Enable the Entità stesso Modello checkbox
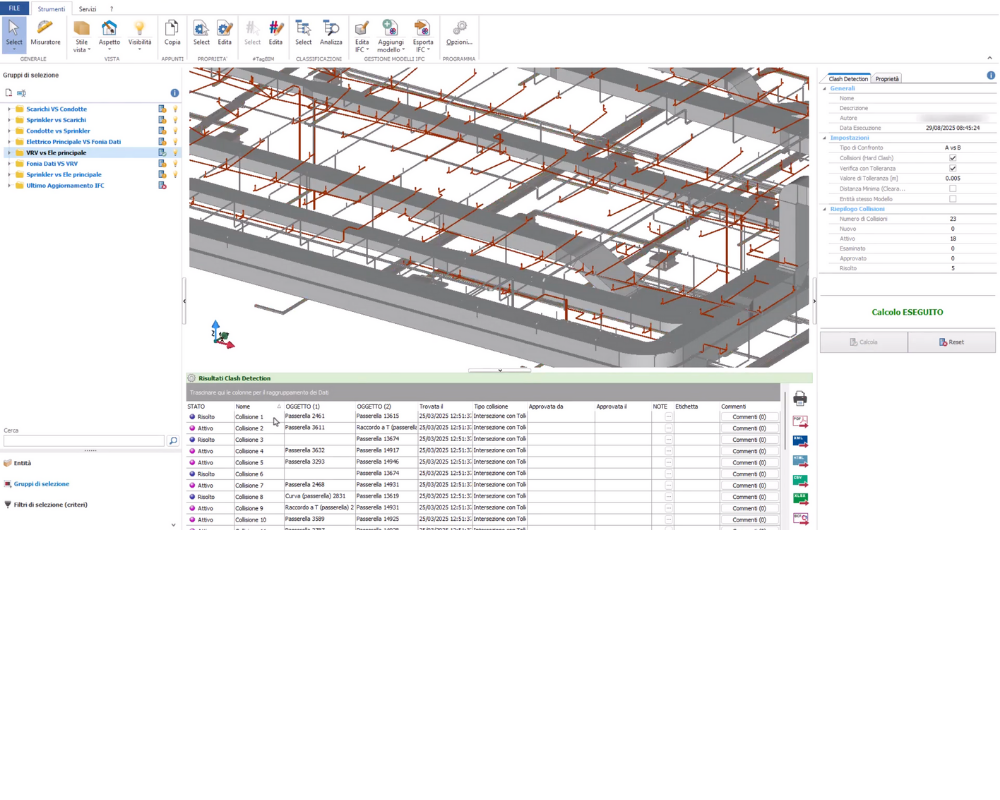Viewport: 1000px width, 800px height. [953, 199]
